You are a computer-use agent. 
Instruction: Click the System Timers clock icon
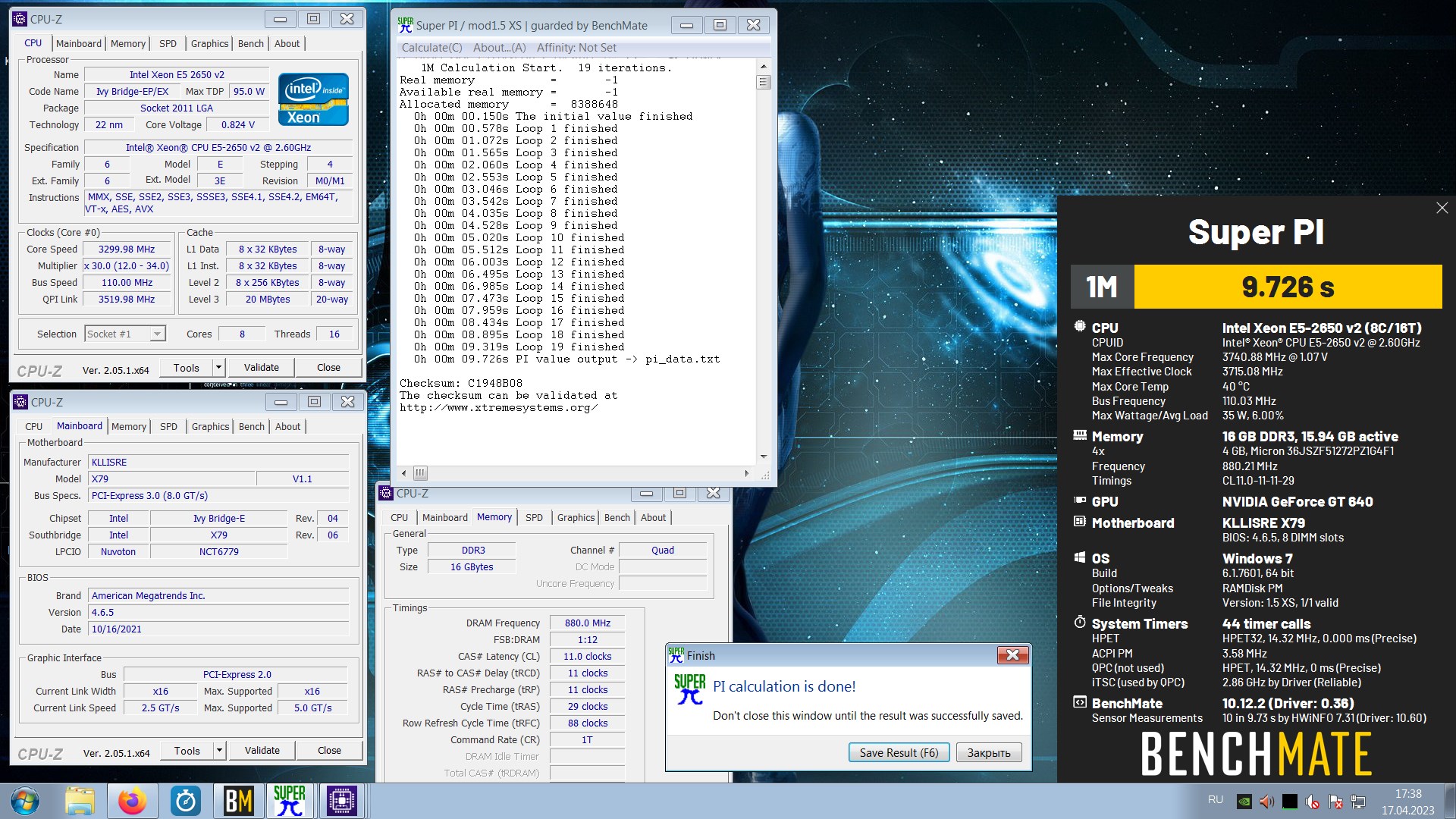click(1080, 623)
